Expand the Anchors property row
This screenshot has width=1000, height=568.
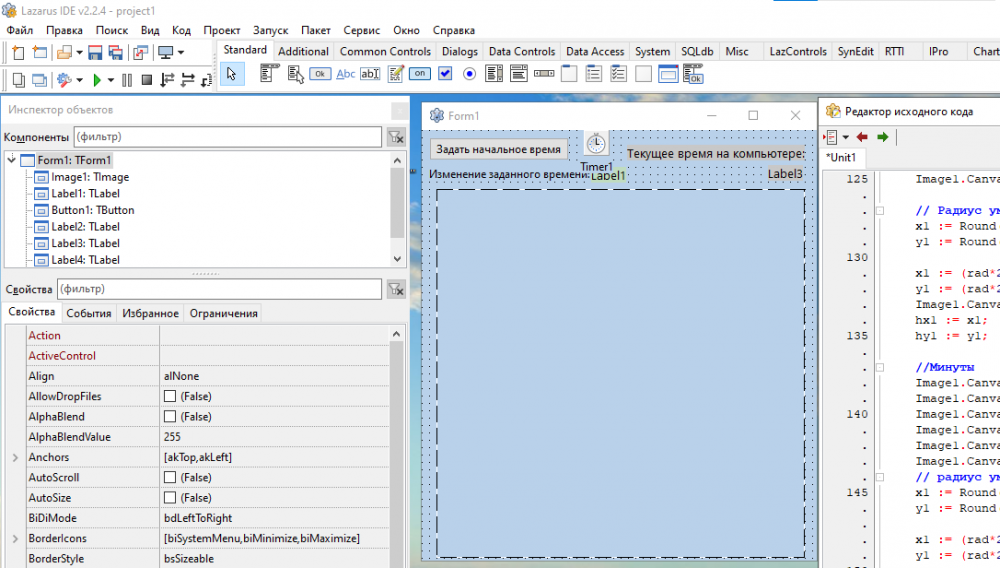pos(14,457)
